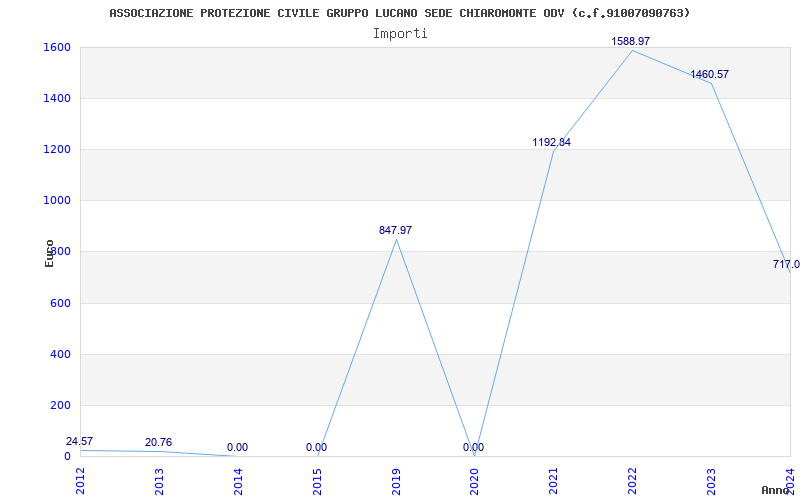Click the Euro y-axis title
This screenshot has width=800, height=500.
[49, 253]
